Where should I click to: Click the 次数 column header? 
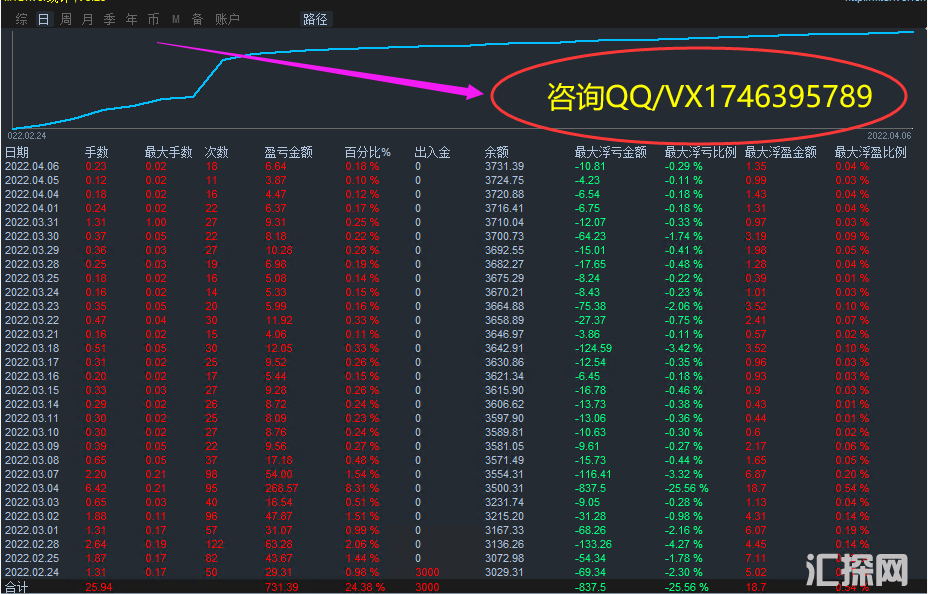pos(217,153)
